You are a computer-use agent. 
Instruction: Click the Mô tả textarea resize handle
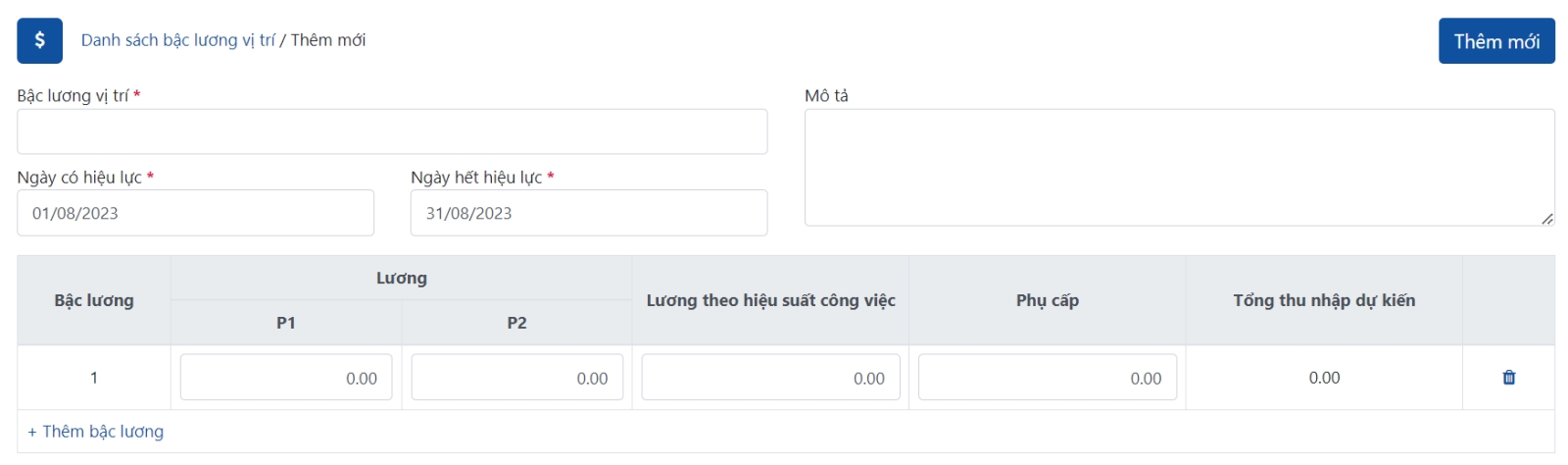(x=1546, y=219)
